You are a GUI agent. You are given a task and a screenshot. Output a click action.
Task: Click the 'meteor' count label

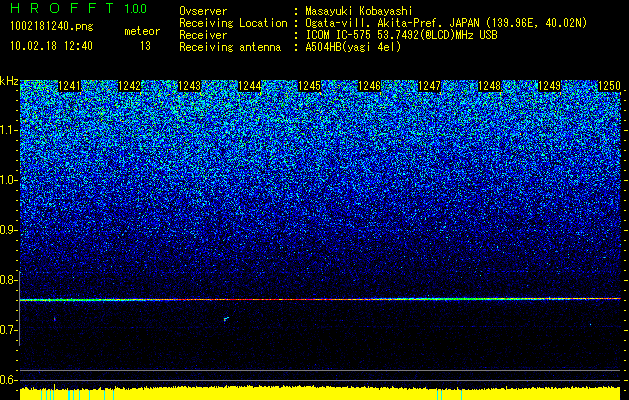coord(142,31)
